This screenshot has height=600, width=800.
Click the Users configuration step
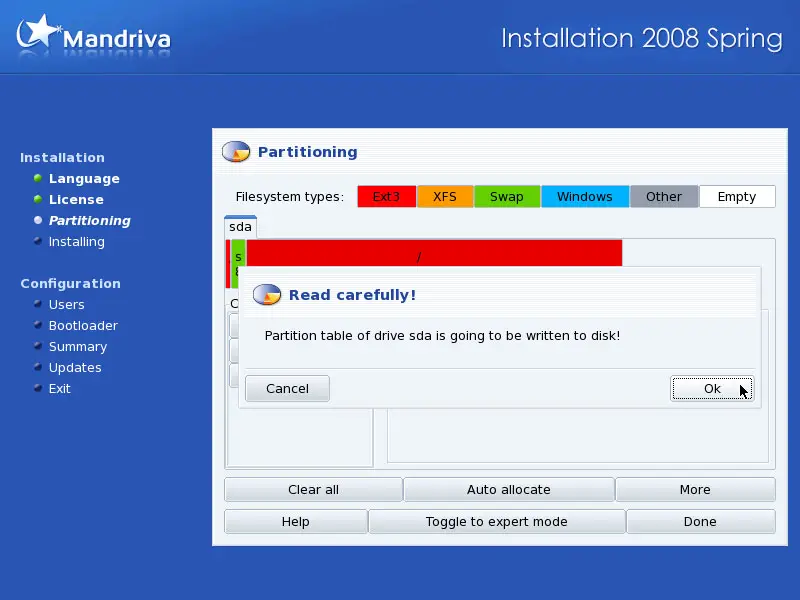click(66, 305)
